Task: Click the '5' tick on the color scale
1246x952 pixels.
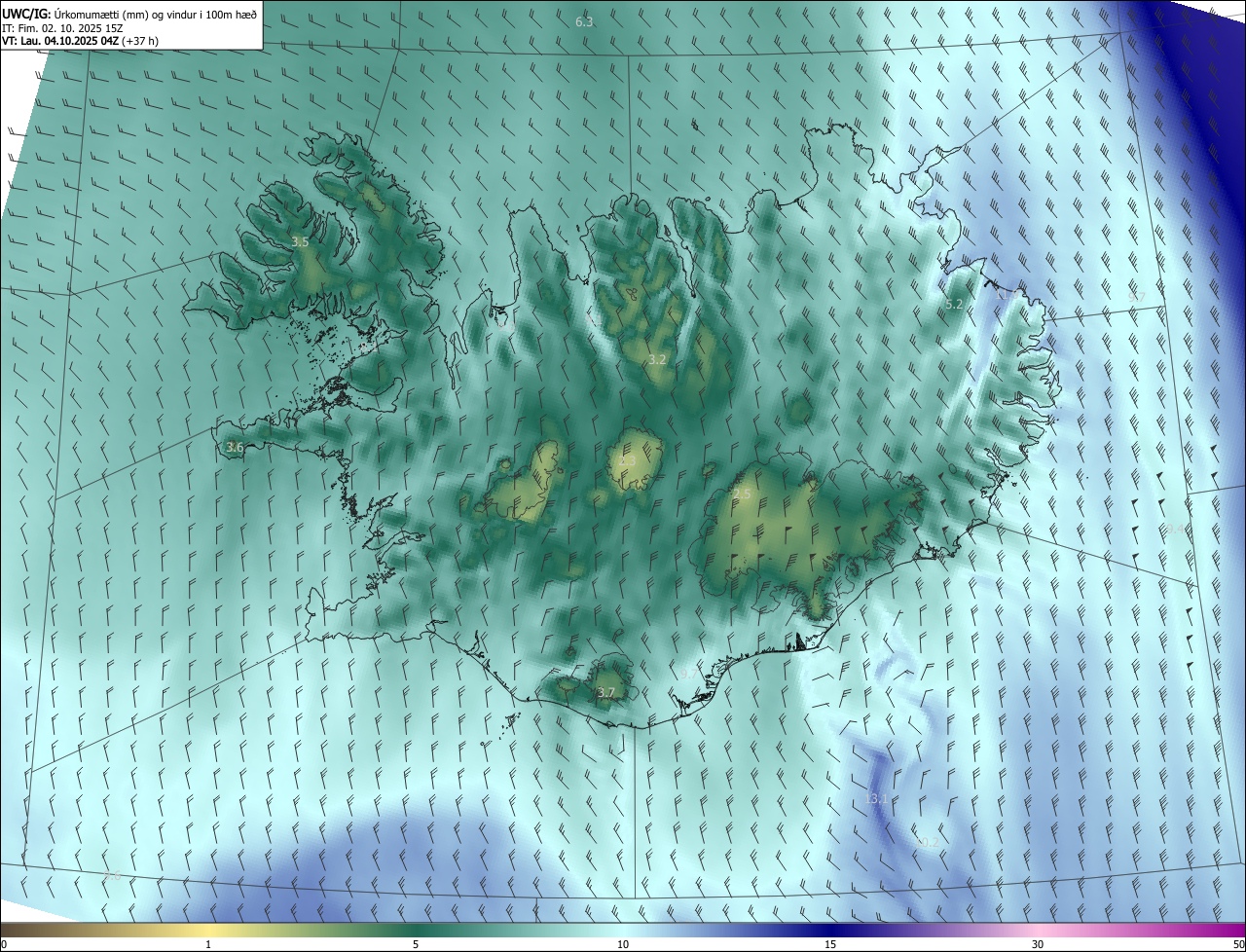Action: [416, 944]
